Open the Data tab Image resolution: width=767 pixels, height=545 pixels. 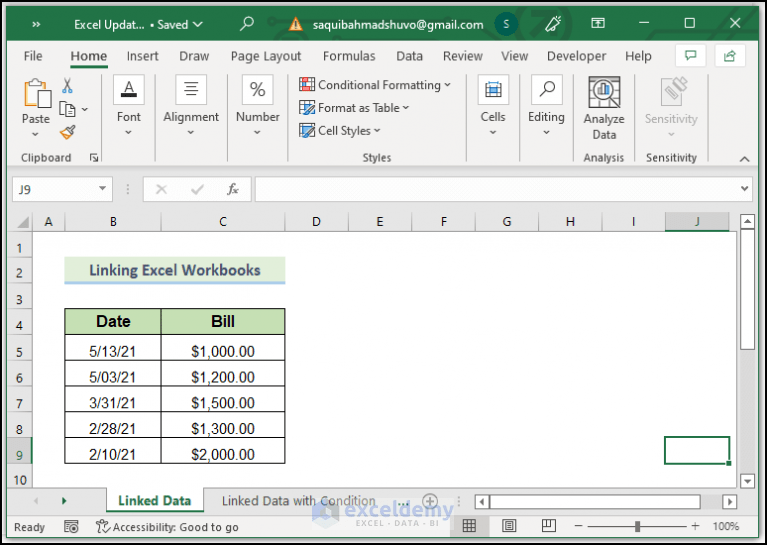409,56
